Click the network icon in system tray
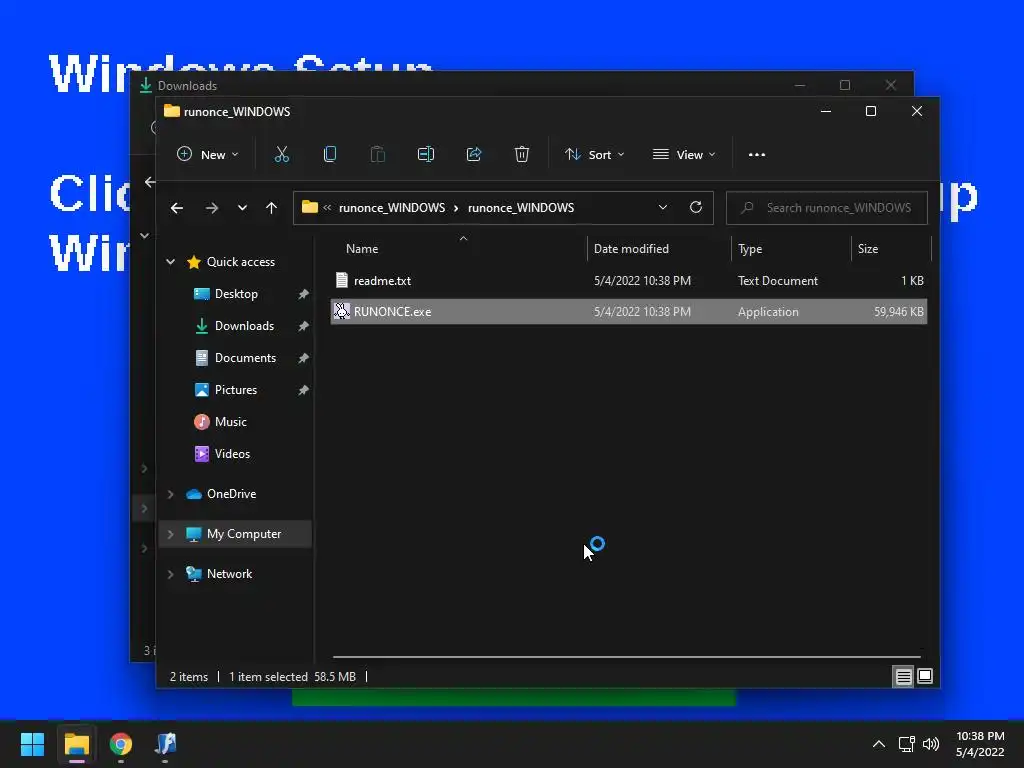 coord(906,744)
